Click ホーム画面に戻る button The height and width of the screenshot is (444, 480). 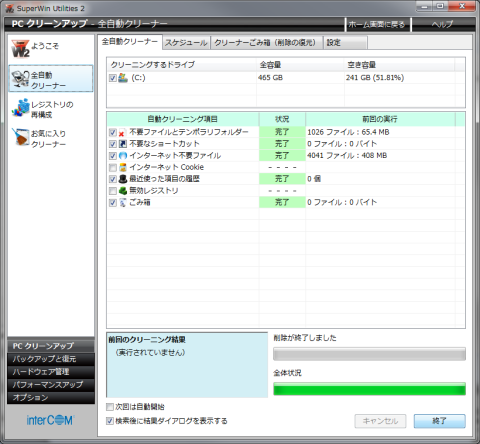click(x=377, y=24)
